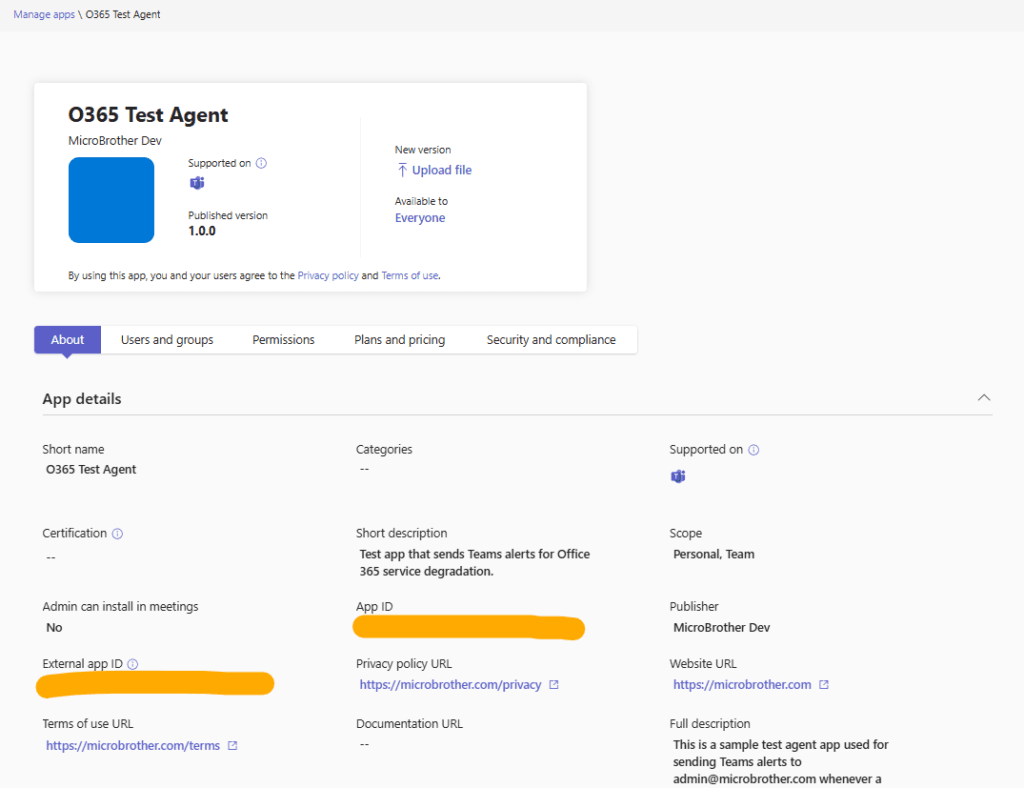Open the Terms of use link in app card

[x=409, y=276]
